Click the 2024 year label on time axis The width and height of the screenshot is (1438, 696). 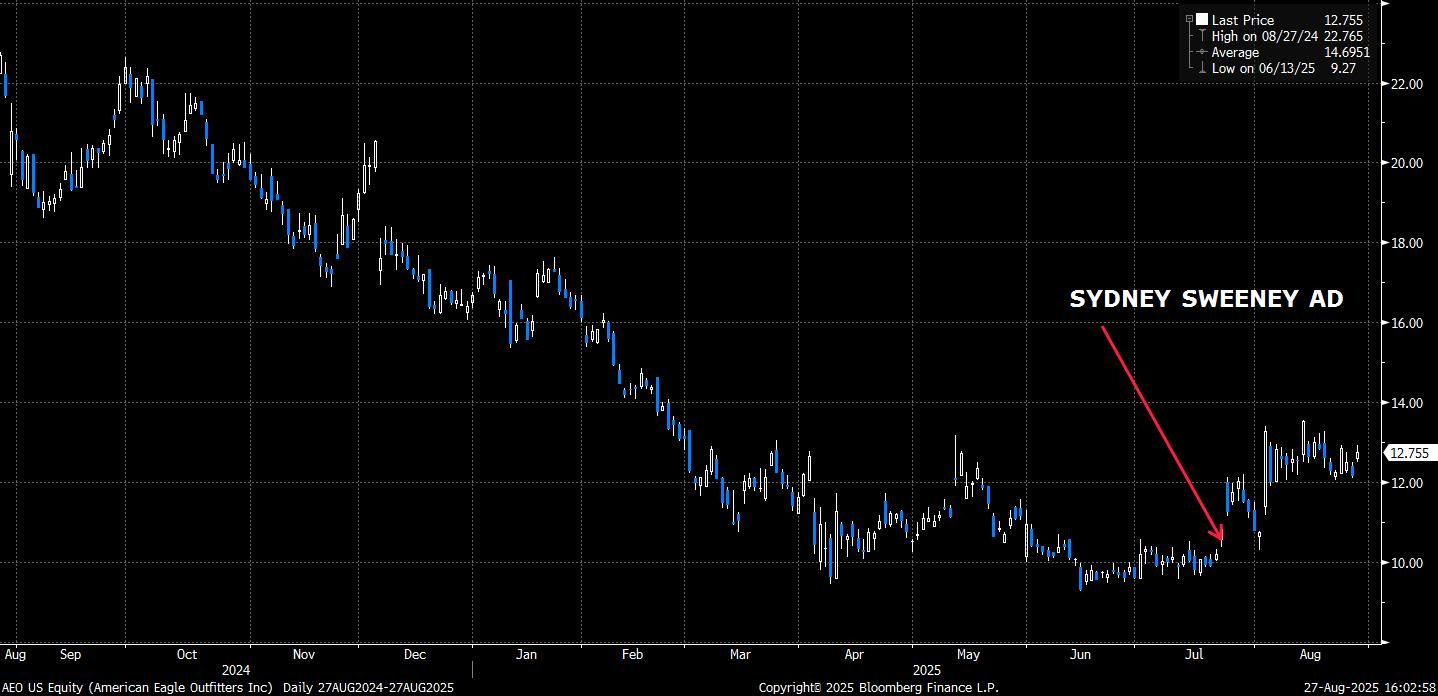237,670
